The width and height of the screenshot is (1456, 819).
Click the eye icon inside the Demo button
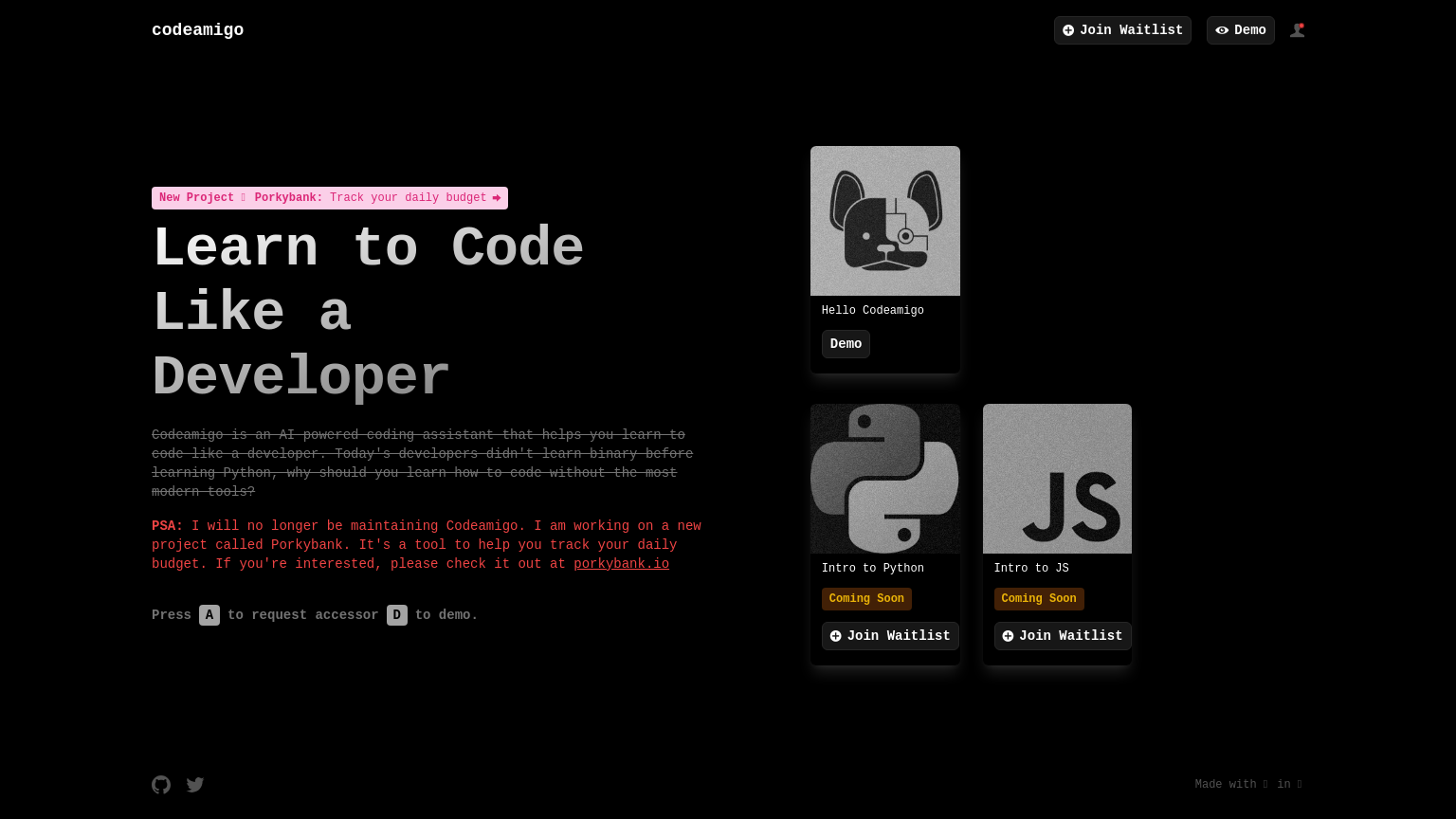pyautogui.click(x=1221, y=29)
